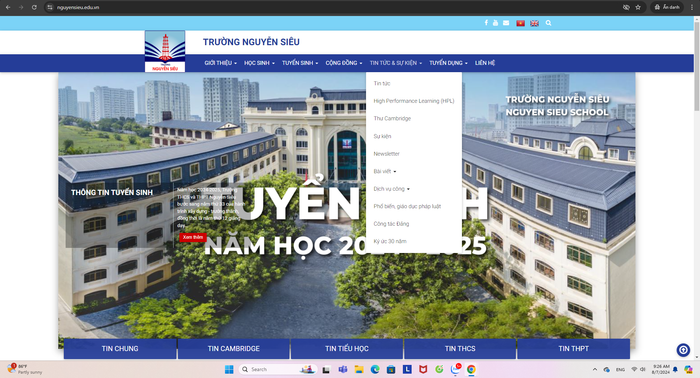Image resolution: width=700 pixels, height=378 pixels.
Task: Expand the Dịch vụ công submenu
Action: point(392,189)
